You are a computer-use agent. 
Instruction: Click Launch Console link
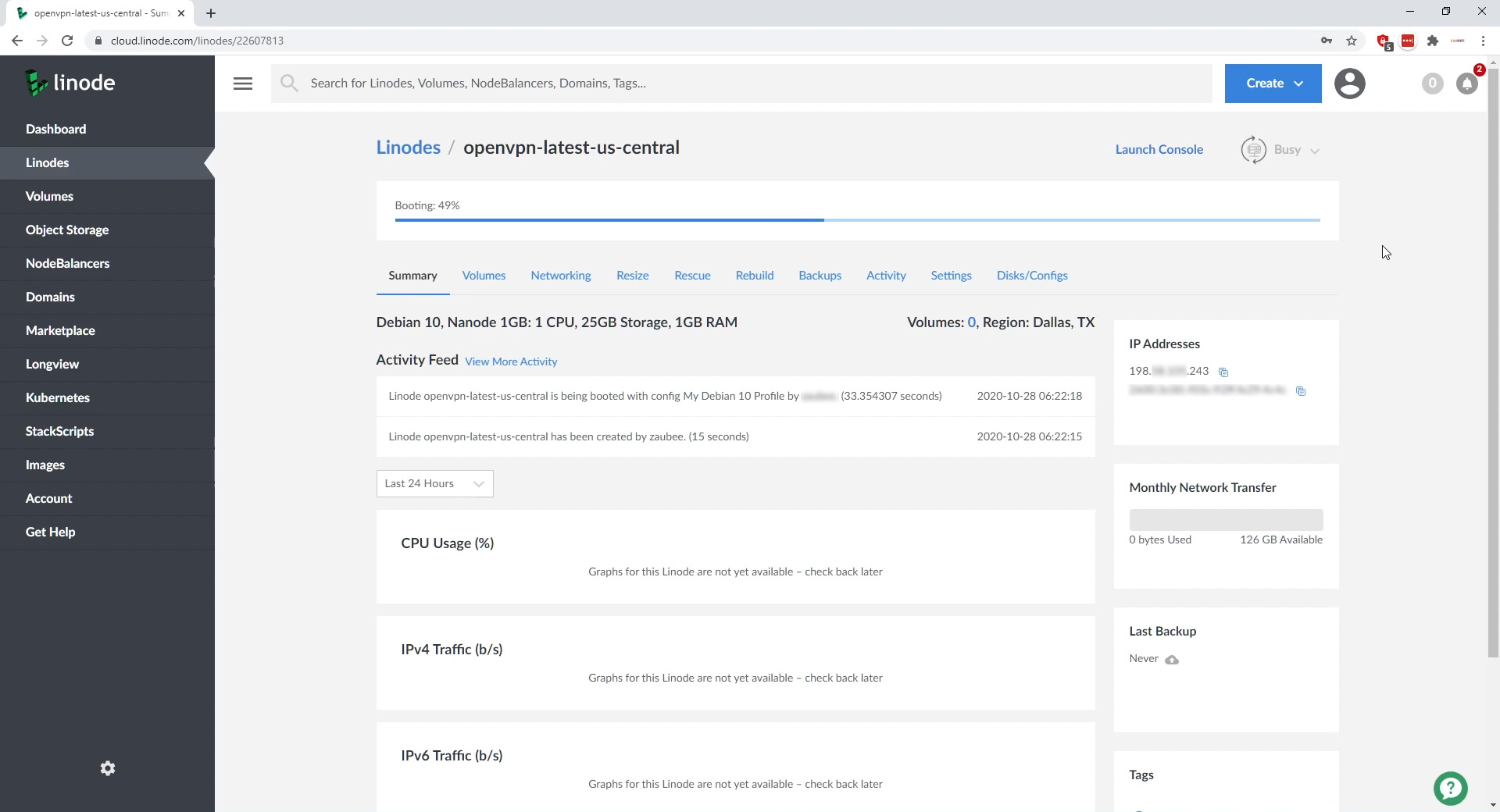(1159, 150)
